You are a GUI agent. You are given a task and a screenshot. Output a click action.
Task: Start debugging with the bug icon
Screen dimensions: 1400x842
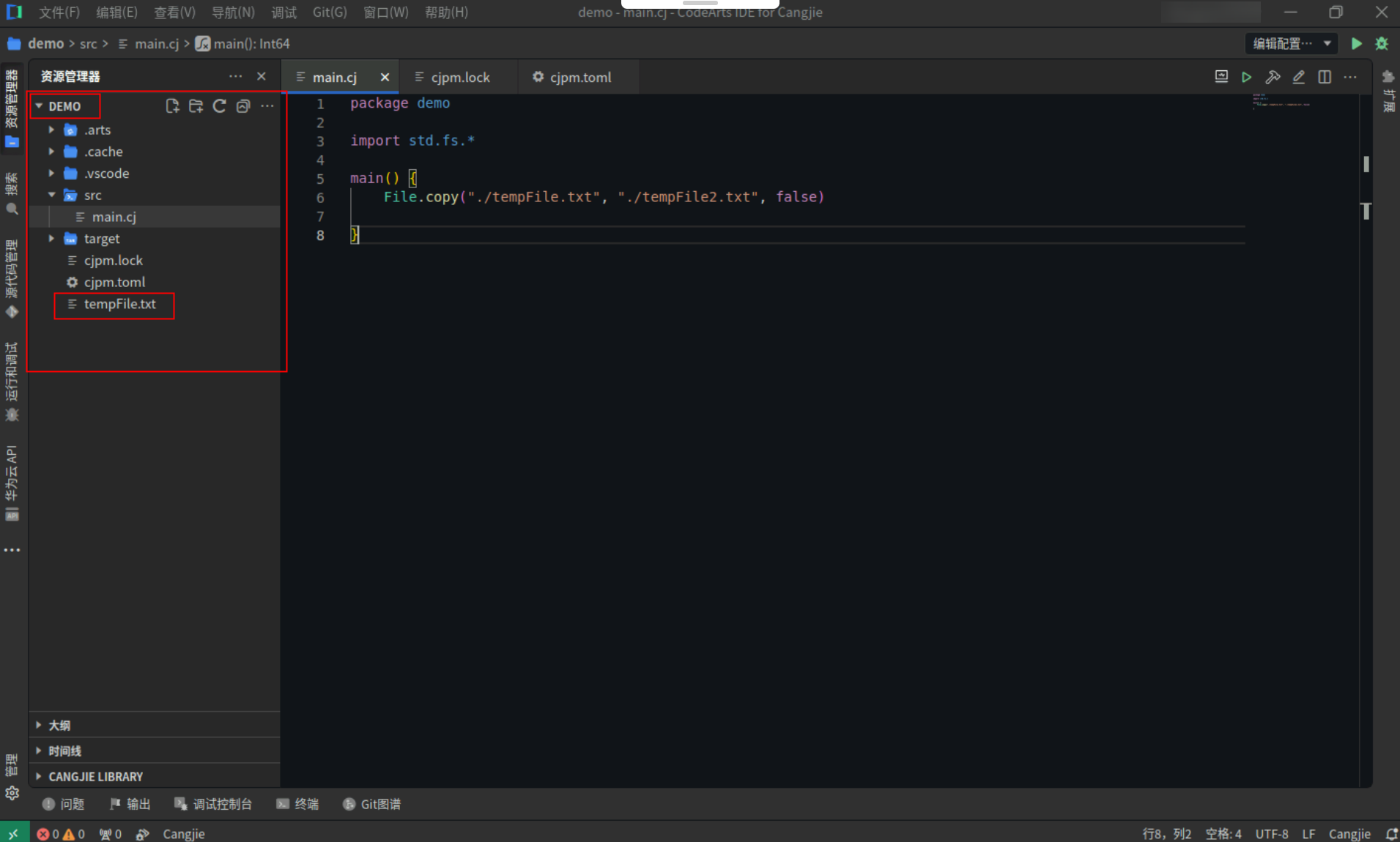coord(1382,44)
